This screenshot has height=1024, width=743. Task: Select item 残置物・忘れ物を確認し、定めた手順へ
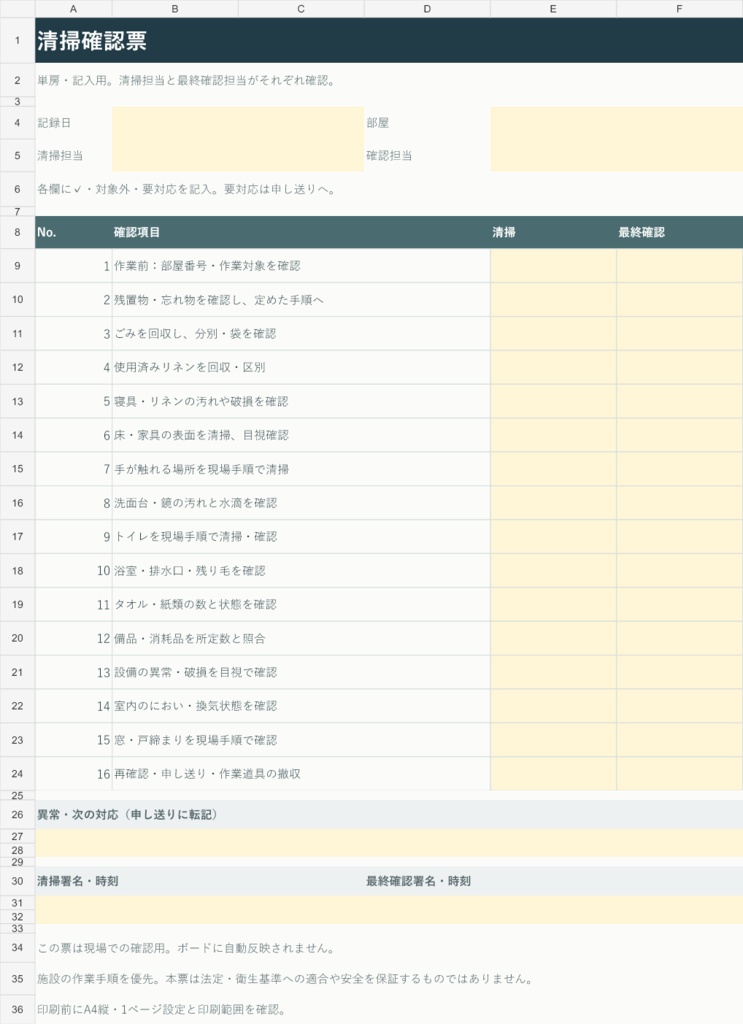[301, 300]
